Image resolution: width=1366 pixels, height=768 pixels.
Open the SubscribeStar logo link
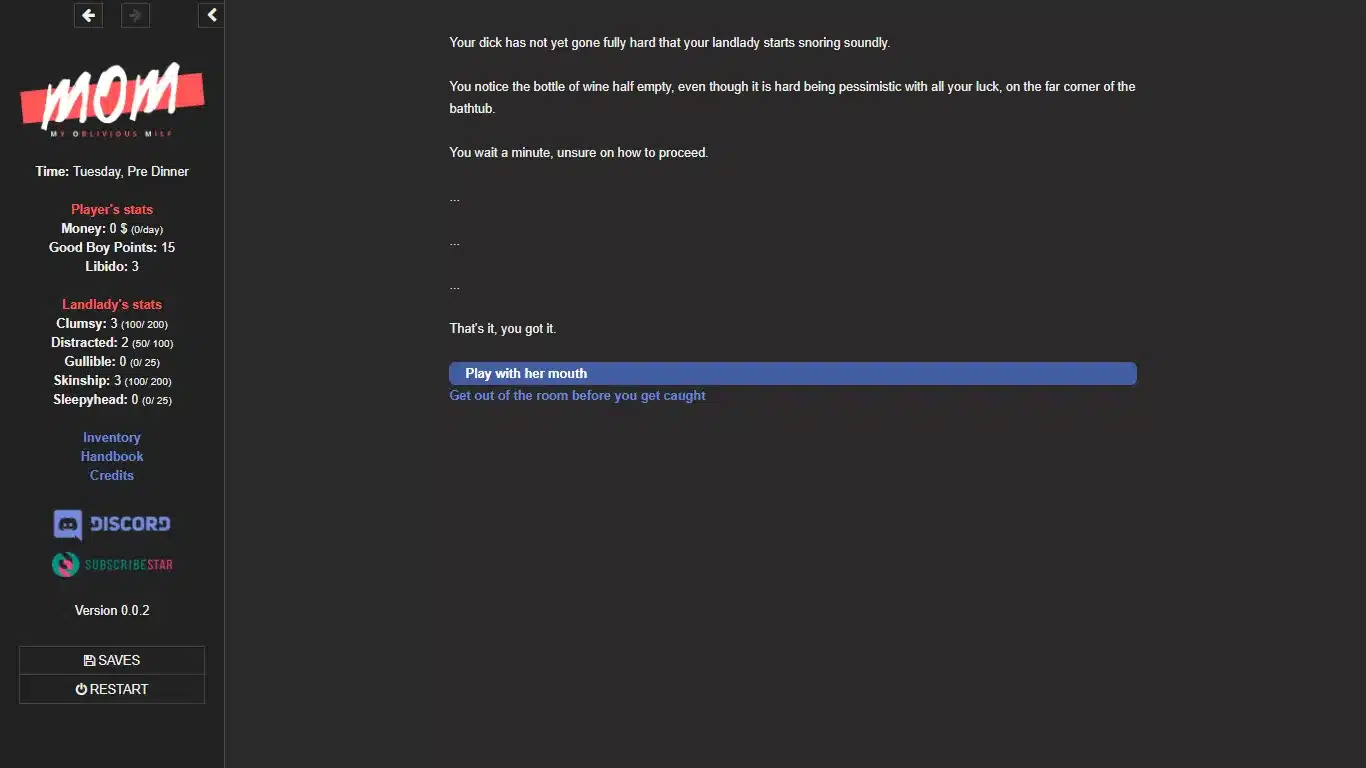(112, 564)
